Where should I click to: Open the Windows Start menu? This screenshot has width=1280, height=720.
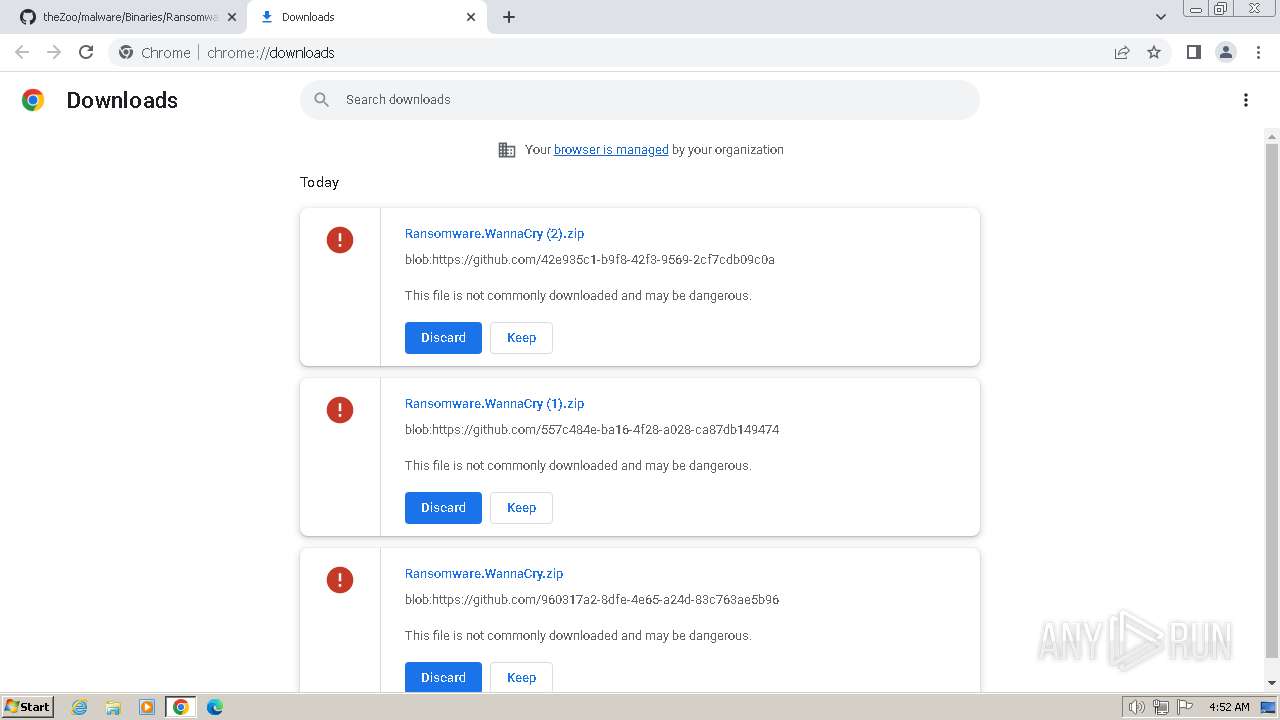click(x=27, y=706)
